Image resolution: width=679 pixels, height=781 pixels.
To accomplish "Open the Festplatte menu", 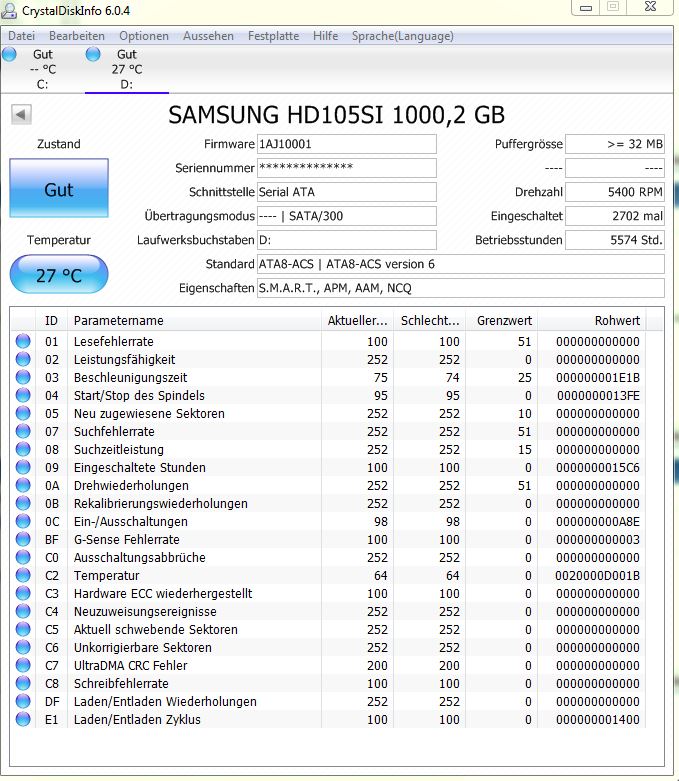I will (273, 36).
